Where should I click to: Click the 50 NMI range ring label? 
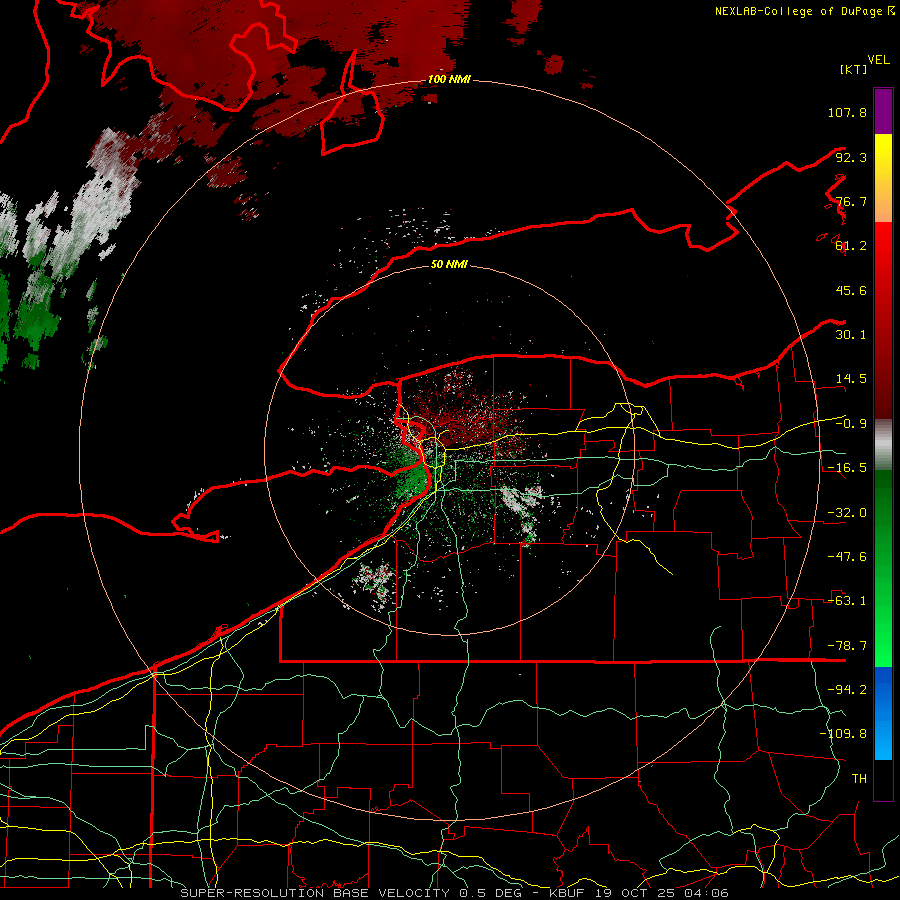pyautogui.click(x=449, y=265)
